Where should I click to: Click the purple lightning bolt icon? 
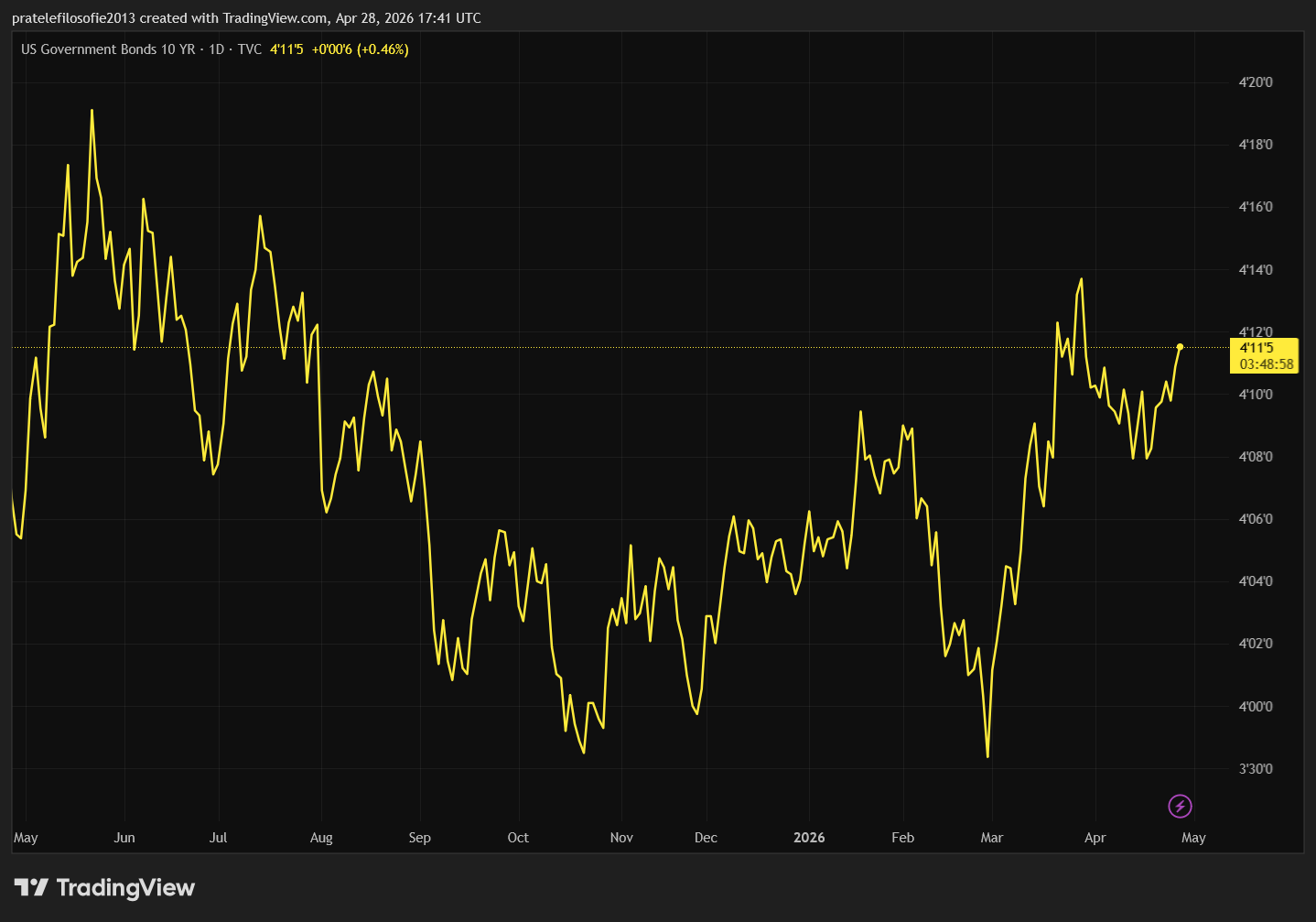pos(1181,807)
